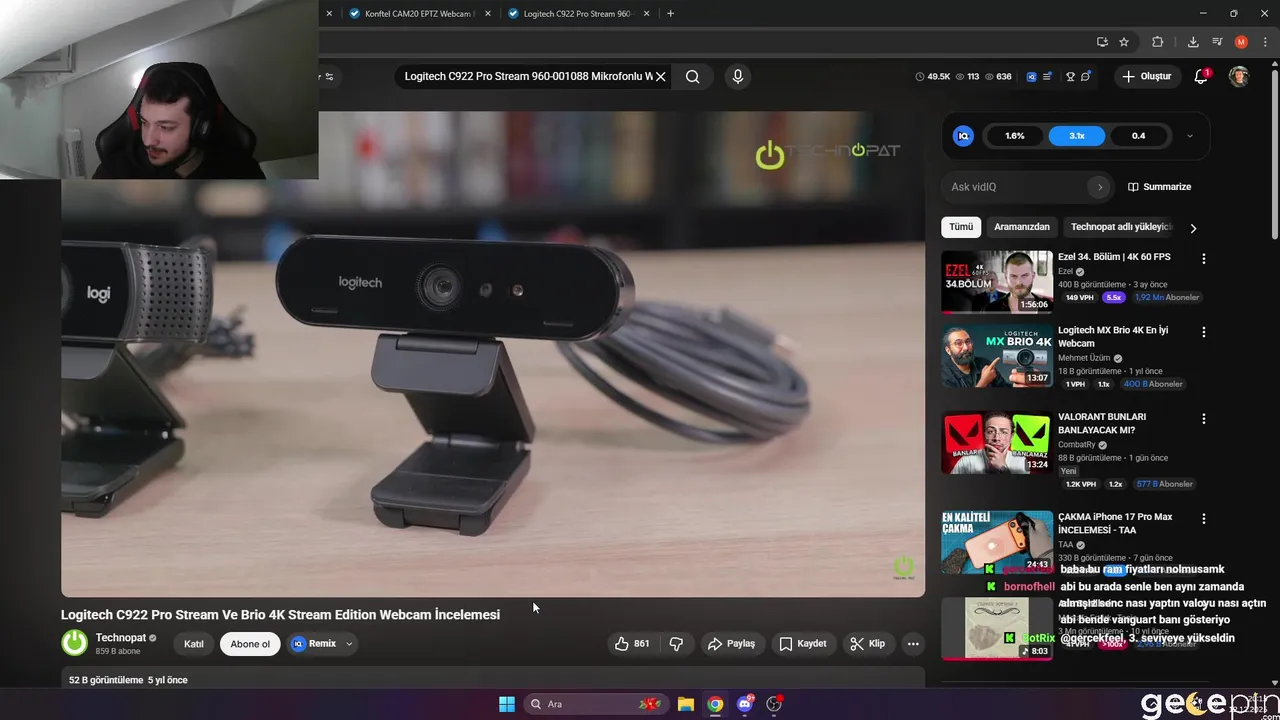Open vidIQ trophy icon in toolbar

1070,76
